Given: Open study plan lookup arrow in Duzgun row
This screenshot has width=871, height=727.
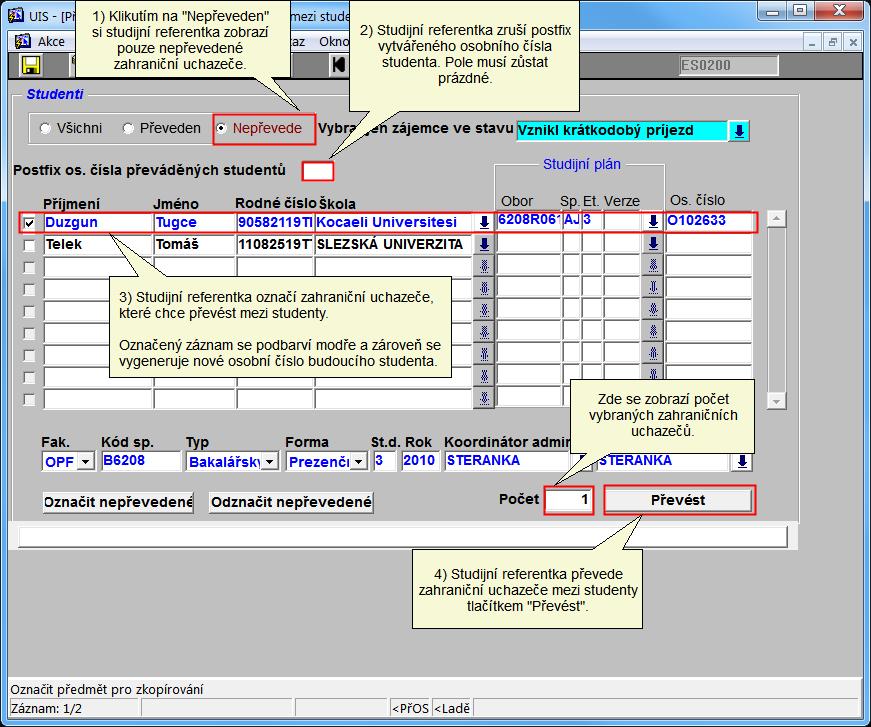Looking at the screenshot, I should click(x=653, y=222).
